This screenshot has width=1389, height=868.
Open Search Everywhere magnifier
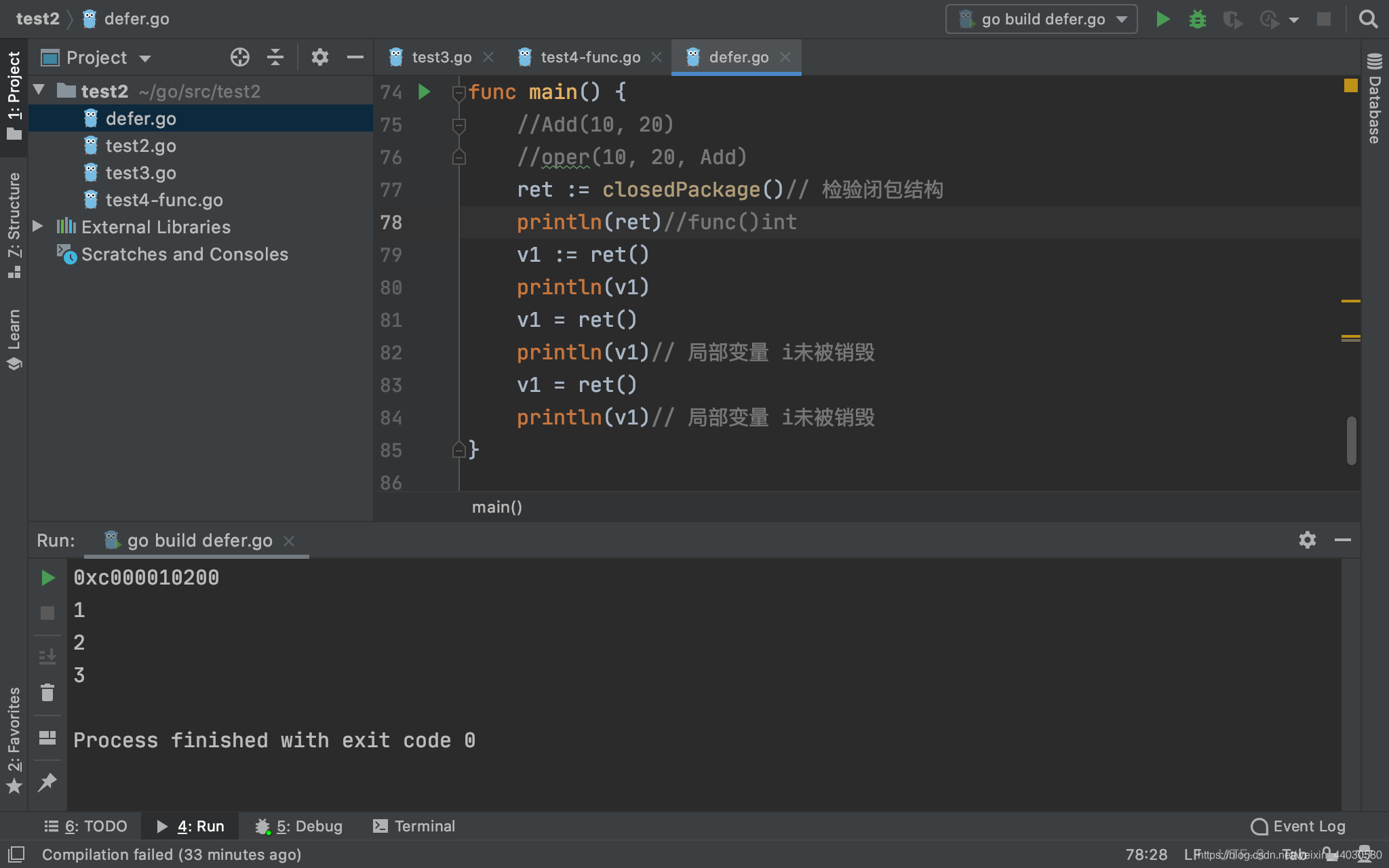point(1368,19)
